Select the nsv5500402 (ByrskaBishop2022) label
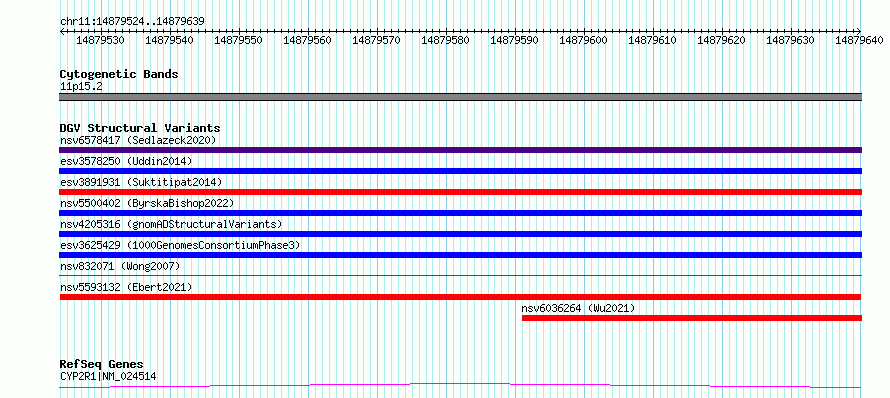 pos(147,203)
